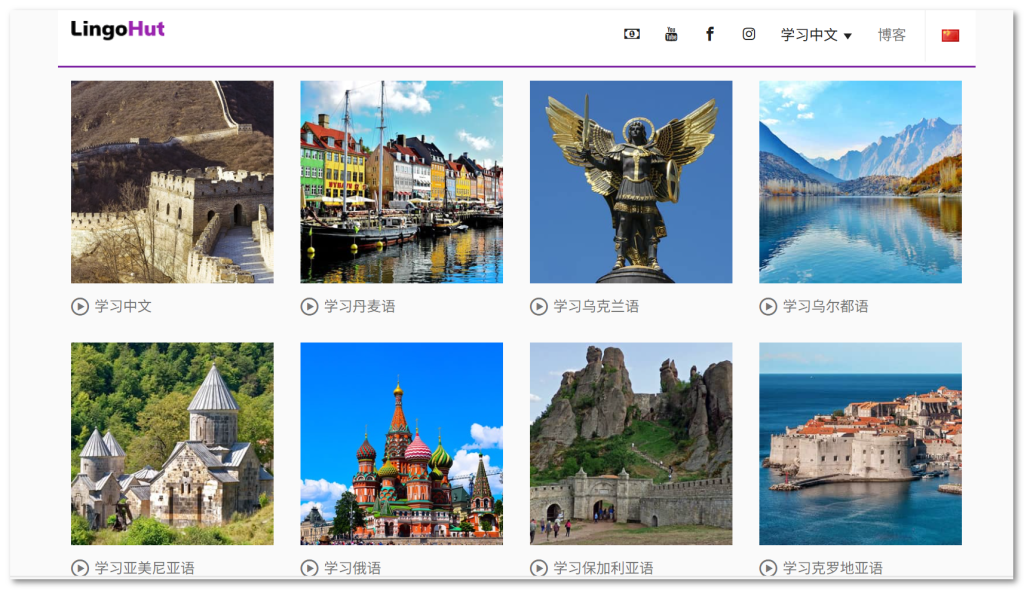1024x590 pixels.
Task: Click play icon beside 学习丹麦语
Action: tap(309, 306)
